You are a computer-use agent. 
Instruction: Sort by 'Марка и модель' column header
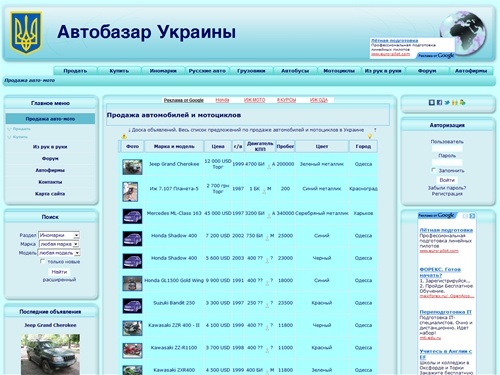click(x=174, y=146)
